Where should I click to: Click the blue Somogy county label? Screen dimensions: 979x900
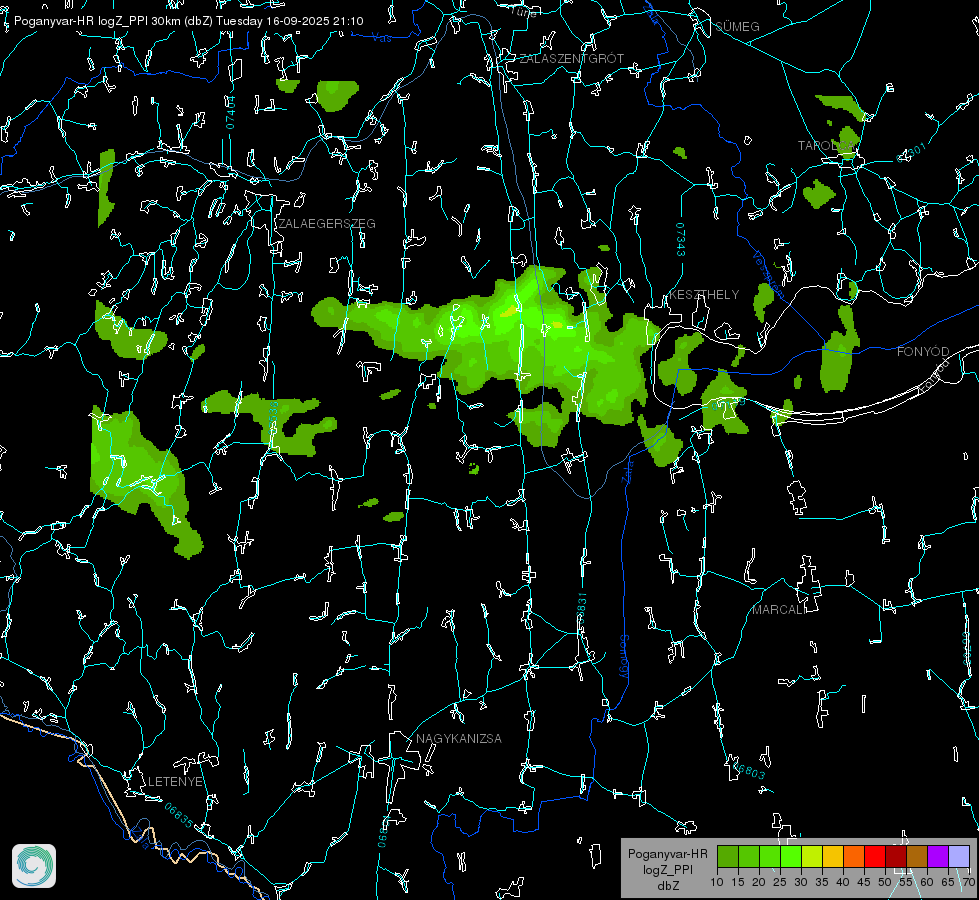tap(624, 656)
